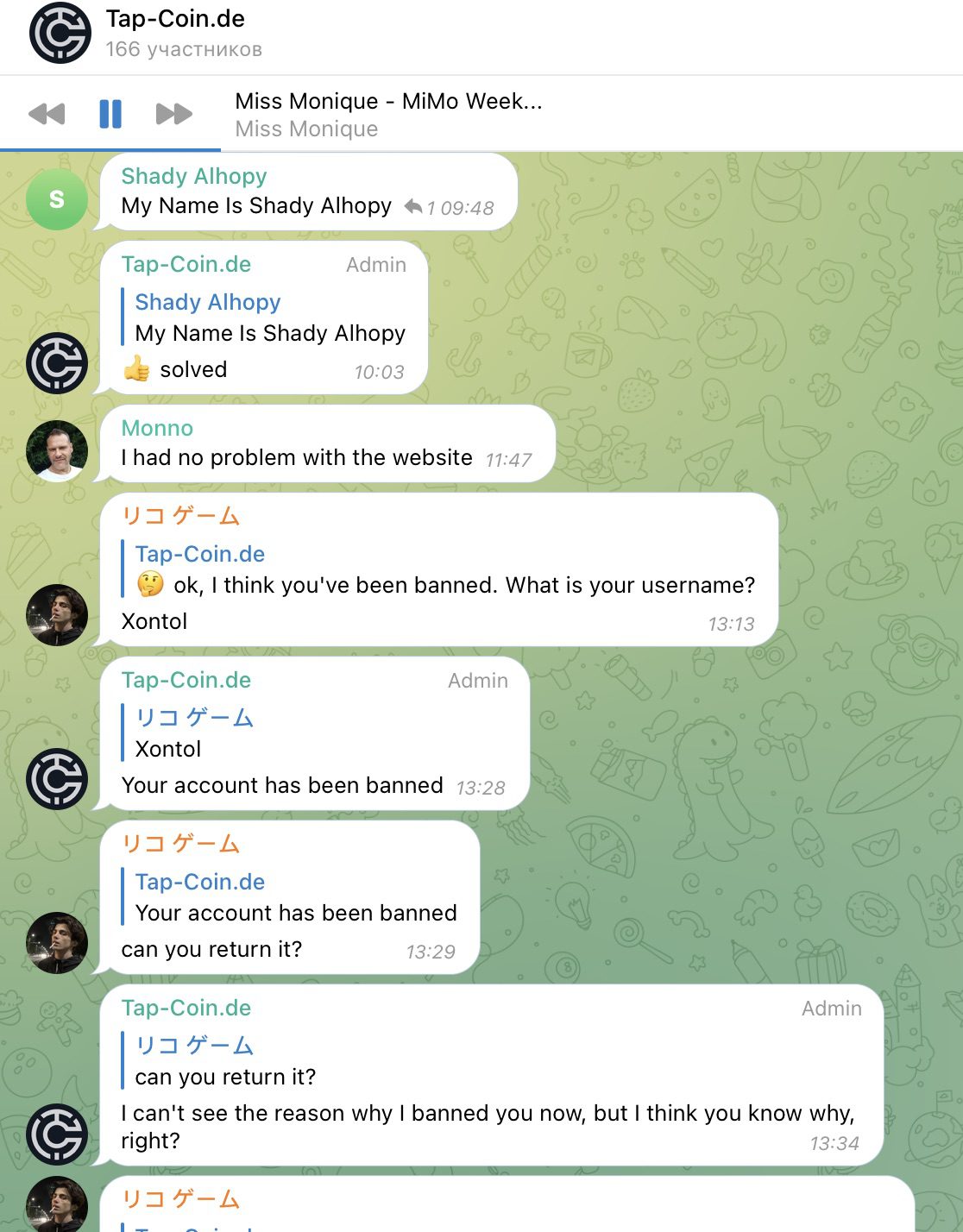Skip to previous audio track
The width and height of the screenshot is (963, 1232).
47,114
